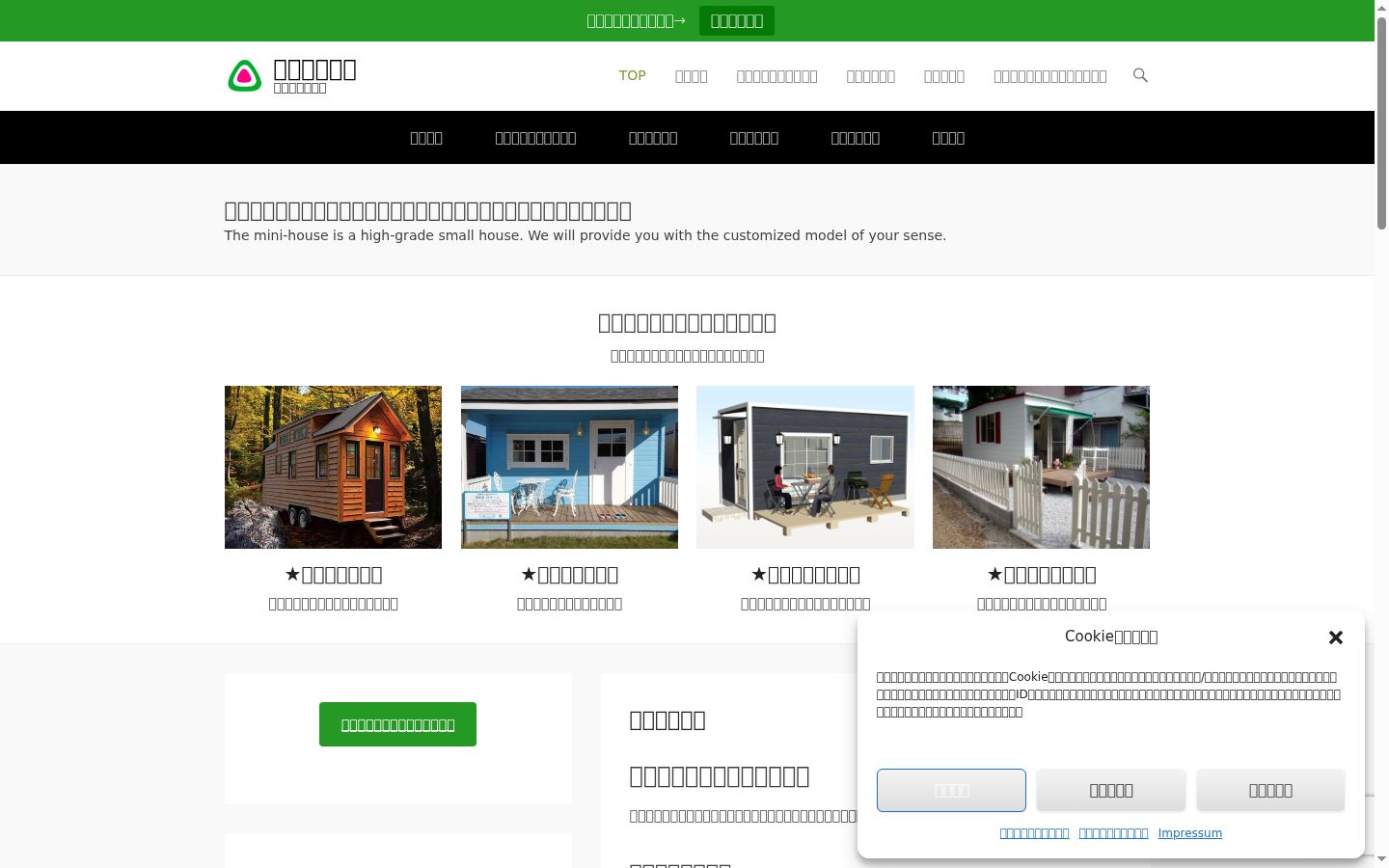Image resolution: width=1389 pixels, height=868 pixels.
Task: Click the rightmost gray button in Cookie dialog
Action: click(x=1270, y=791)
